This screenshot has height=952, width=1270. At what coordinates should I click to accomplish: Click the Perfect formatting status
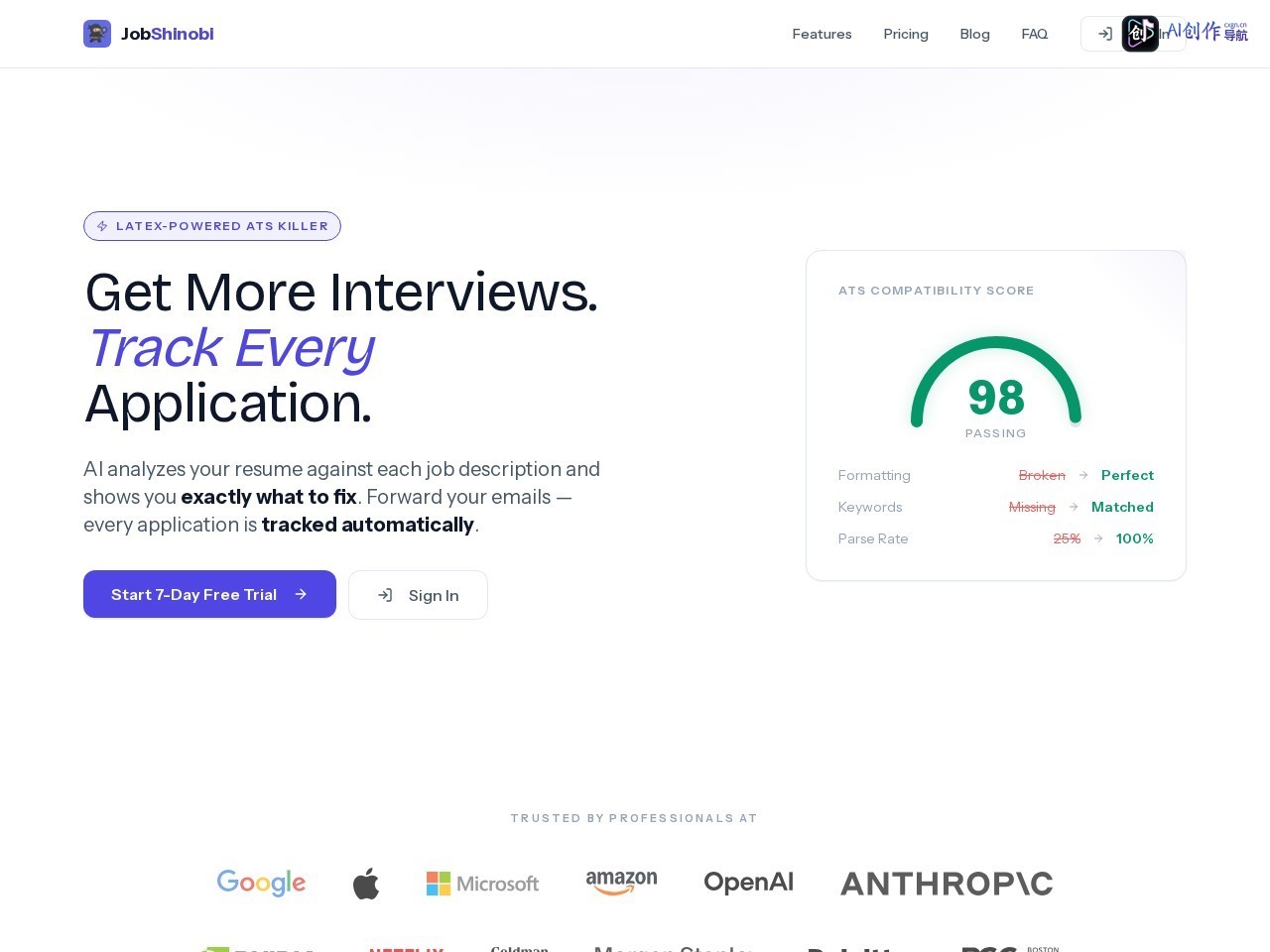click(1127, 475)
